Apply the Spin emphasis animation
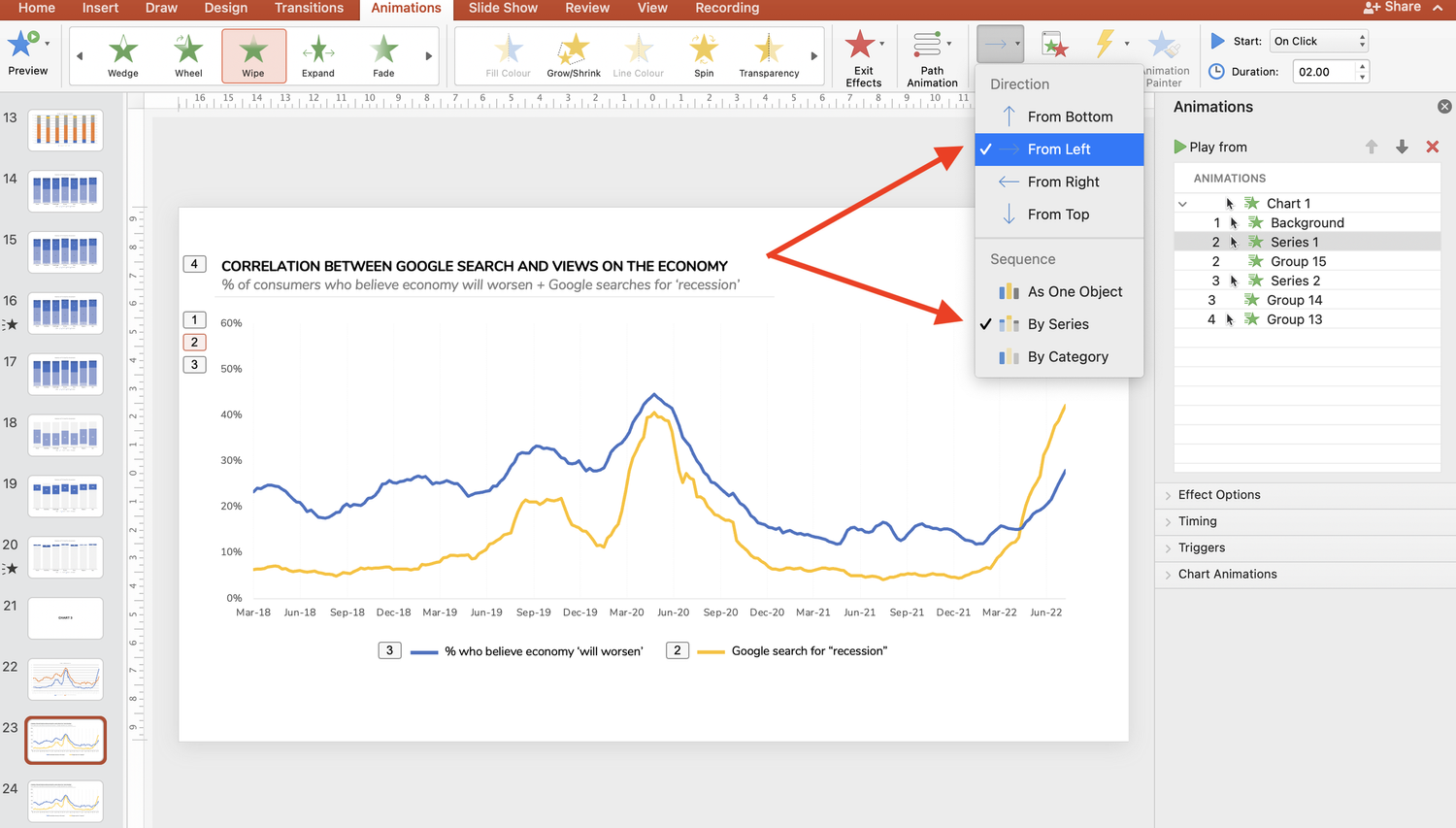1456x828 pixels. pyautogui.click(x=703, y=53)
